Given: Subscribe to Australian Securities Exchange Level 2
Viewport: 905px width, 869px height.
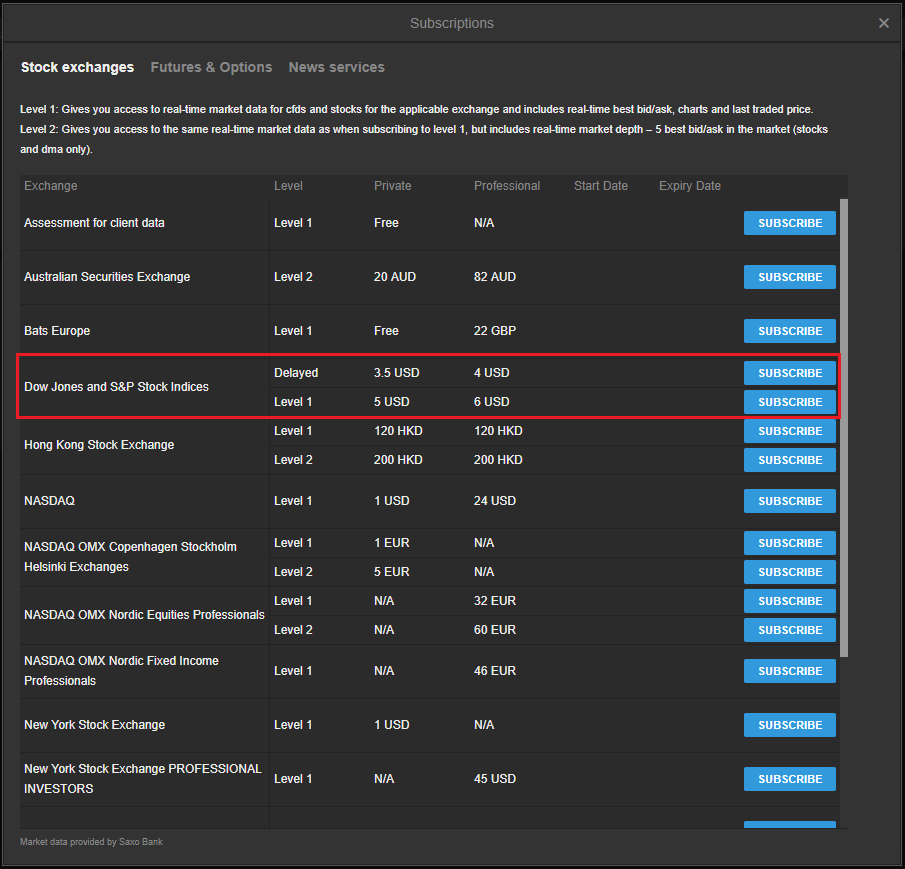Looking at the screenshot, I should [x=790, y=277].
